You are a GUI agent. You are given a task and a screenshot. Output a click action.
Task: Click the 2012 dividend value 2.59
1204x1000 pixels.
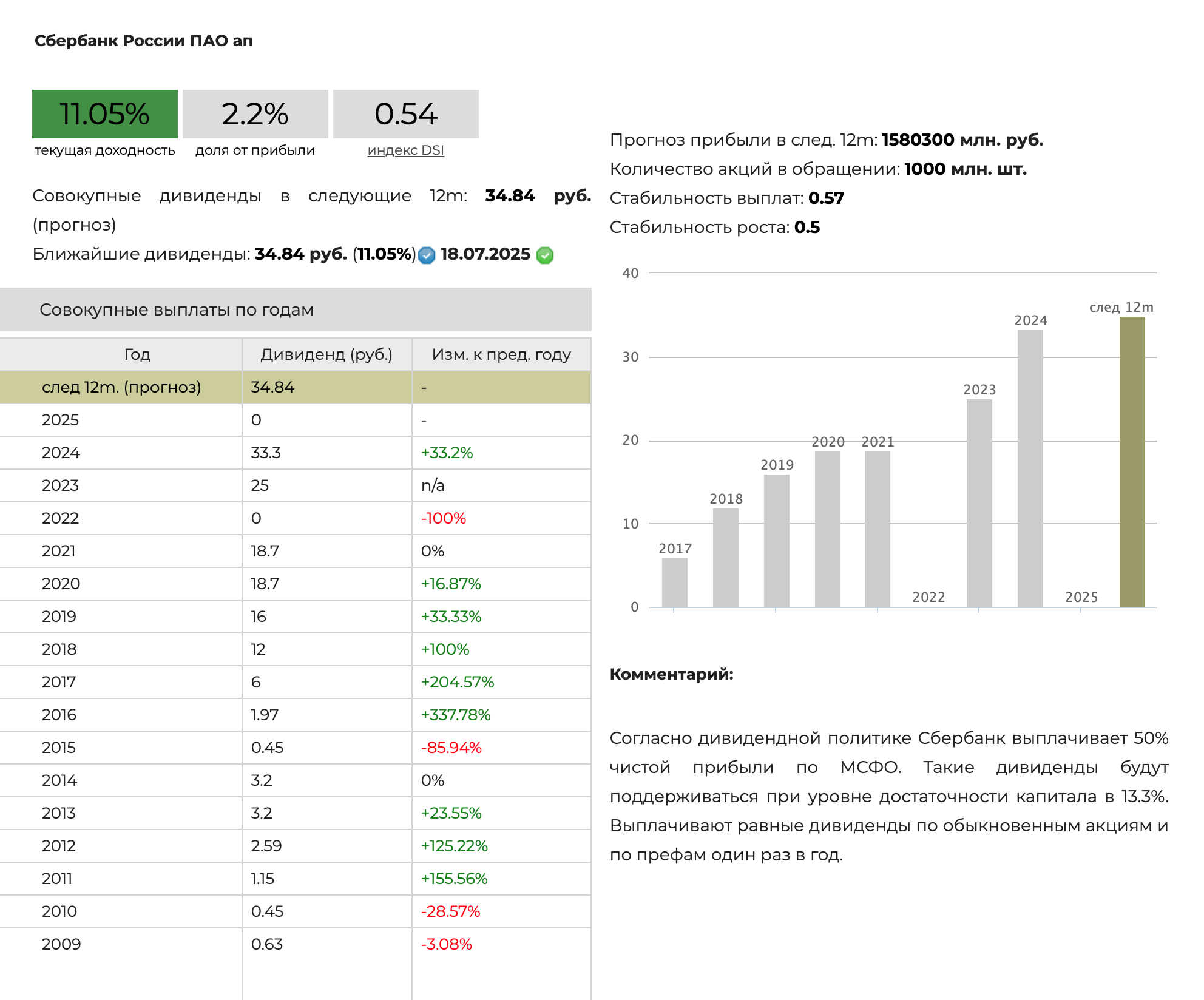pos(266,846)
